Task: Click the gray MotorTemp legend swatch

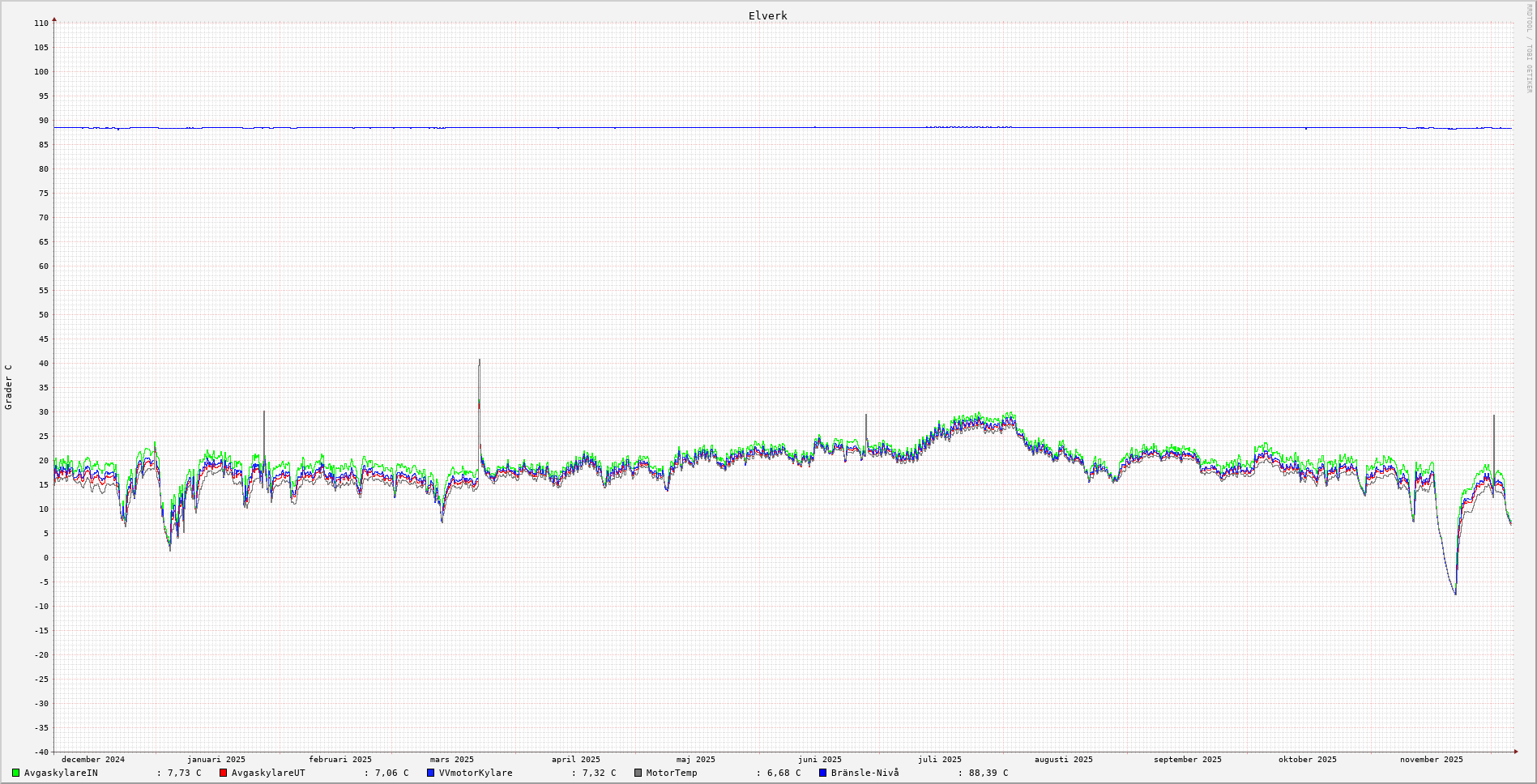Action: (x=638, y=773)
